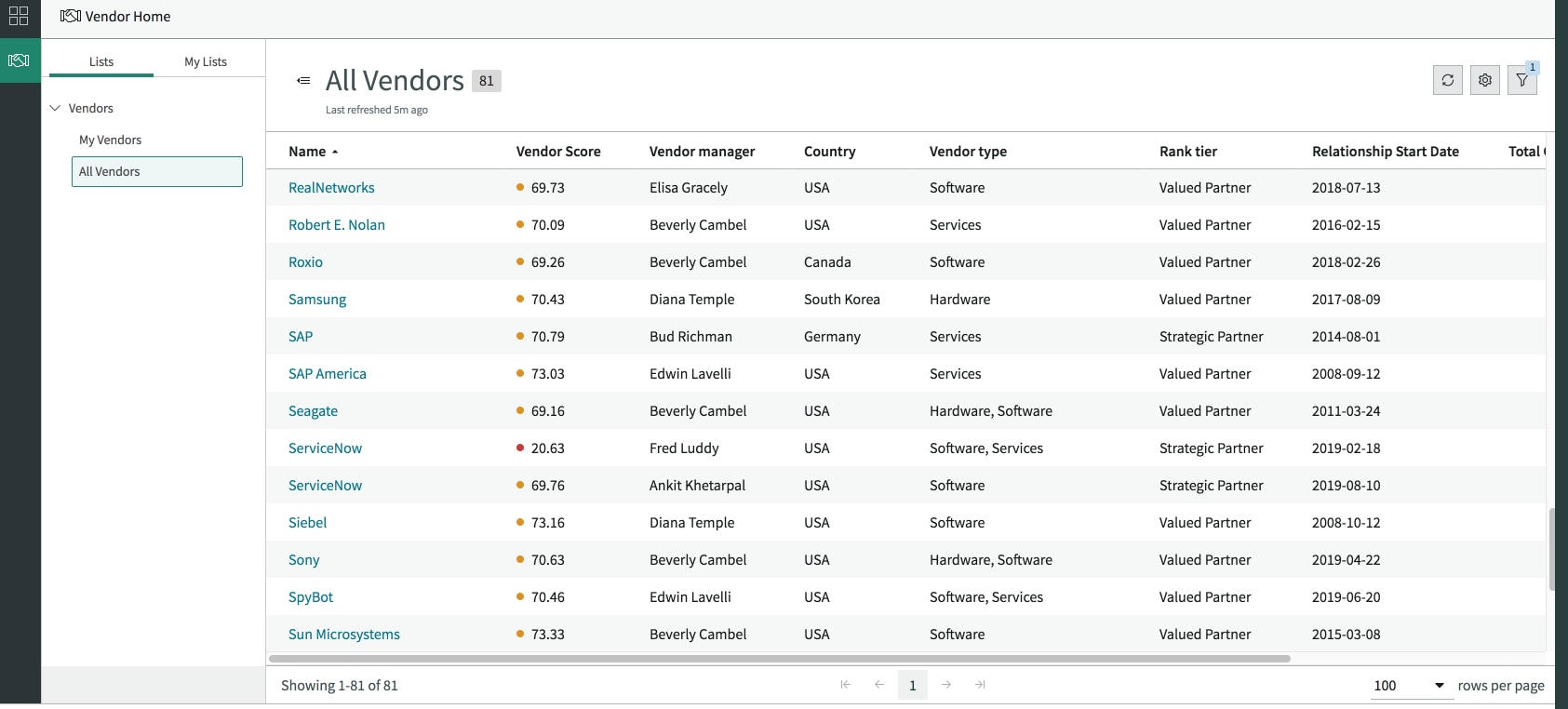
Task: Click the Rank tier column header
Action: click(1188, 152)
